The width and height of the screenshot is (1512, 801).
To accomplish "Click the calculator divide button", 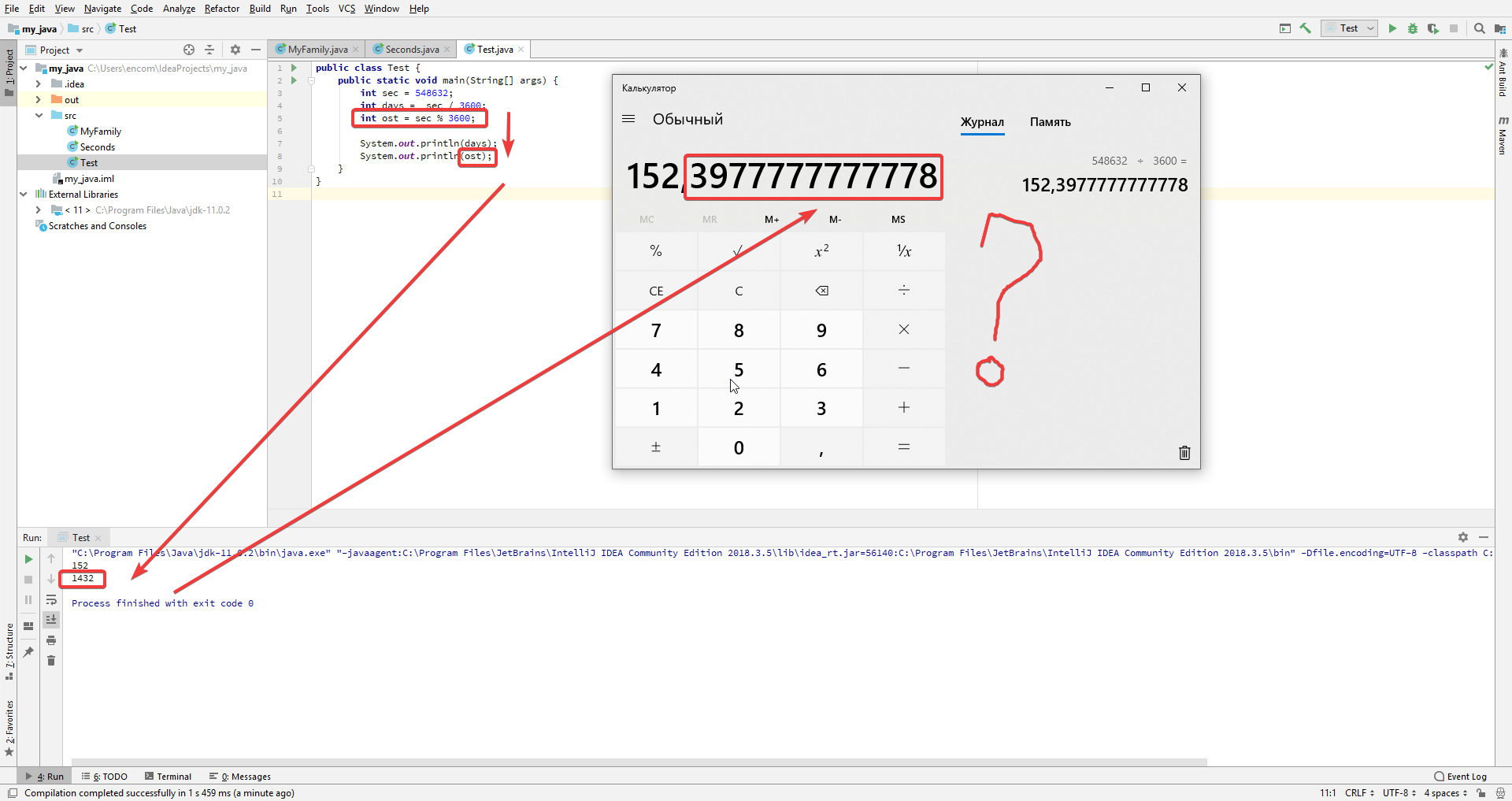I will coord(904,291).
